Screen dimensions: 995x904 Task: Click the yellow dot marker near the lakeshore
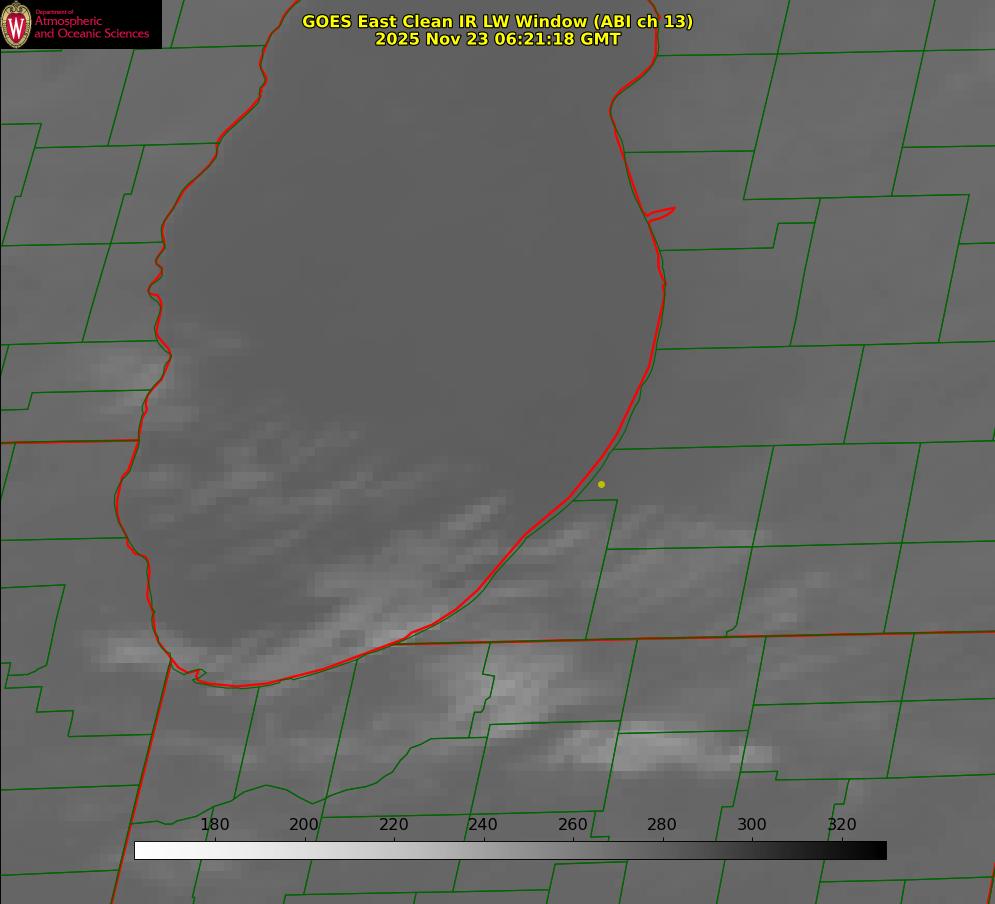pyautogui.click(x=601, y=484)
